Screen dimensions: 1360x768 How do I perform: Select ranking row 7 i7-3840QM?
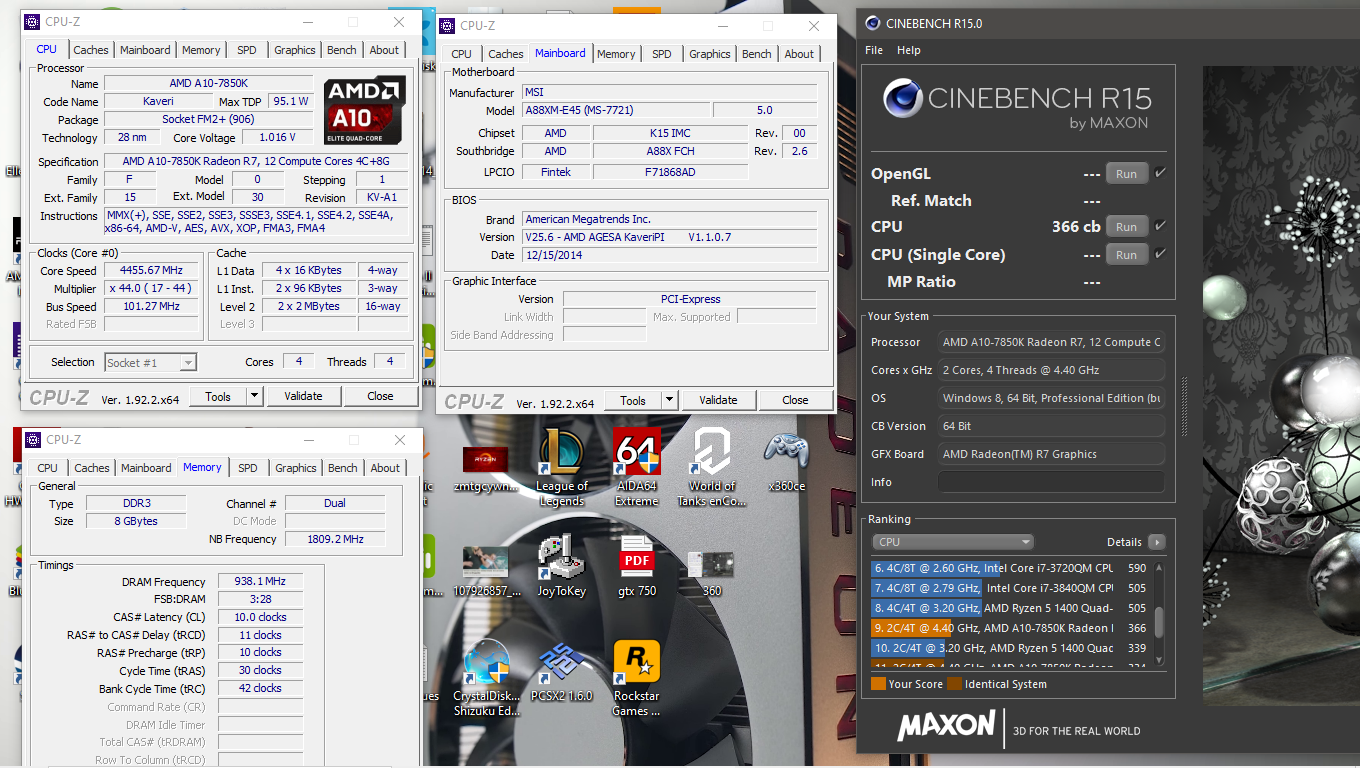click(x=1010, y=588)
